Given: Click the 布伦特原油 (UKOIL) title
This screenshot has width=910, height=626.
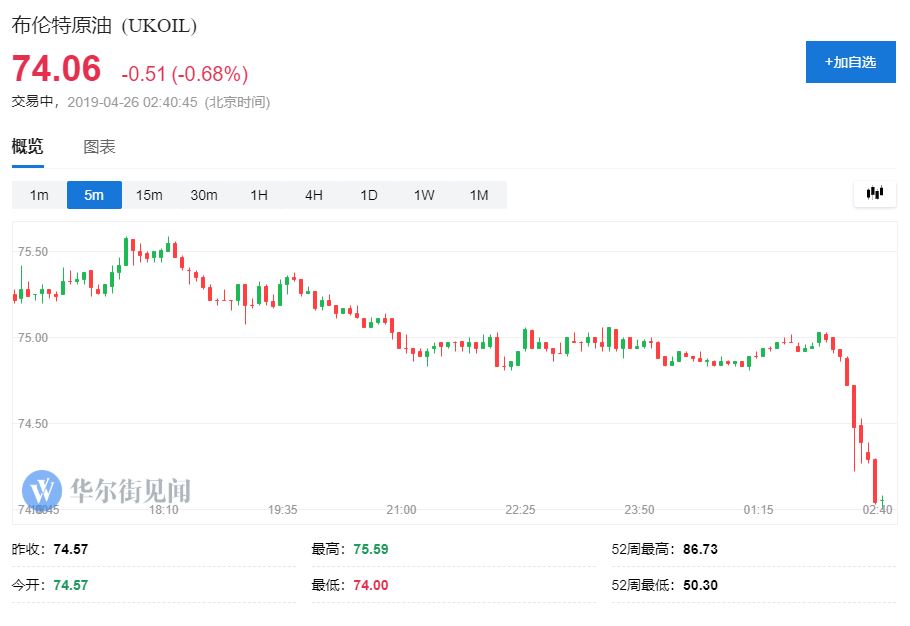Looking at the screenshot, I should point(104,27).
